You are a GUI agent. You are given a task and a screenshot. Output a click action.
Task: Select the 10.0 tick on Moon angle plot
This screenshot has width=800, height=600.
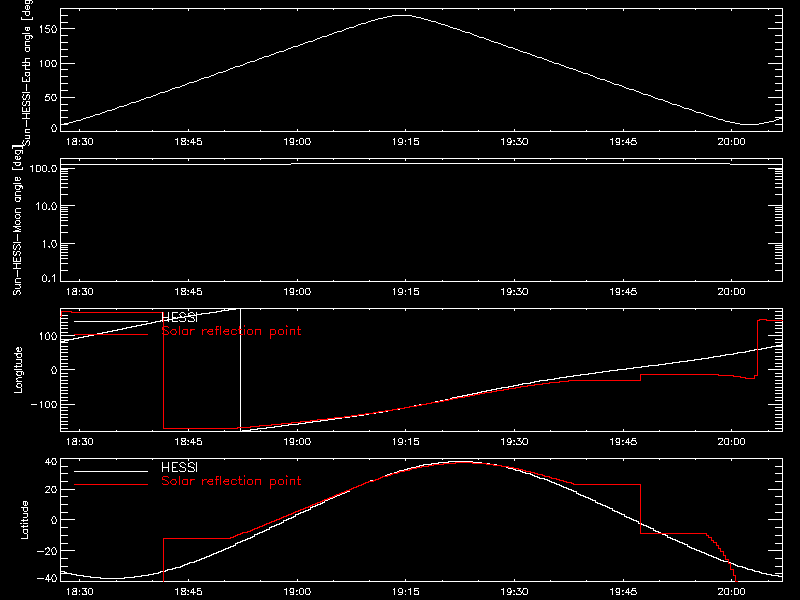coord(46,206)
